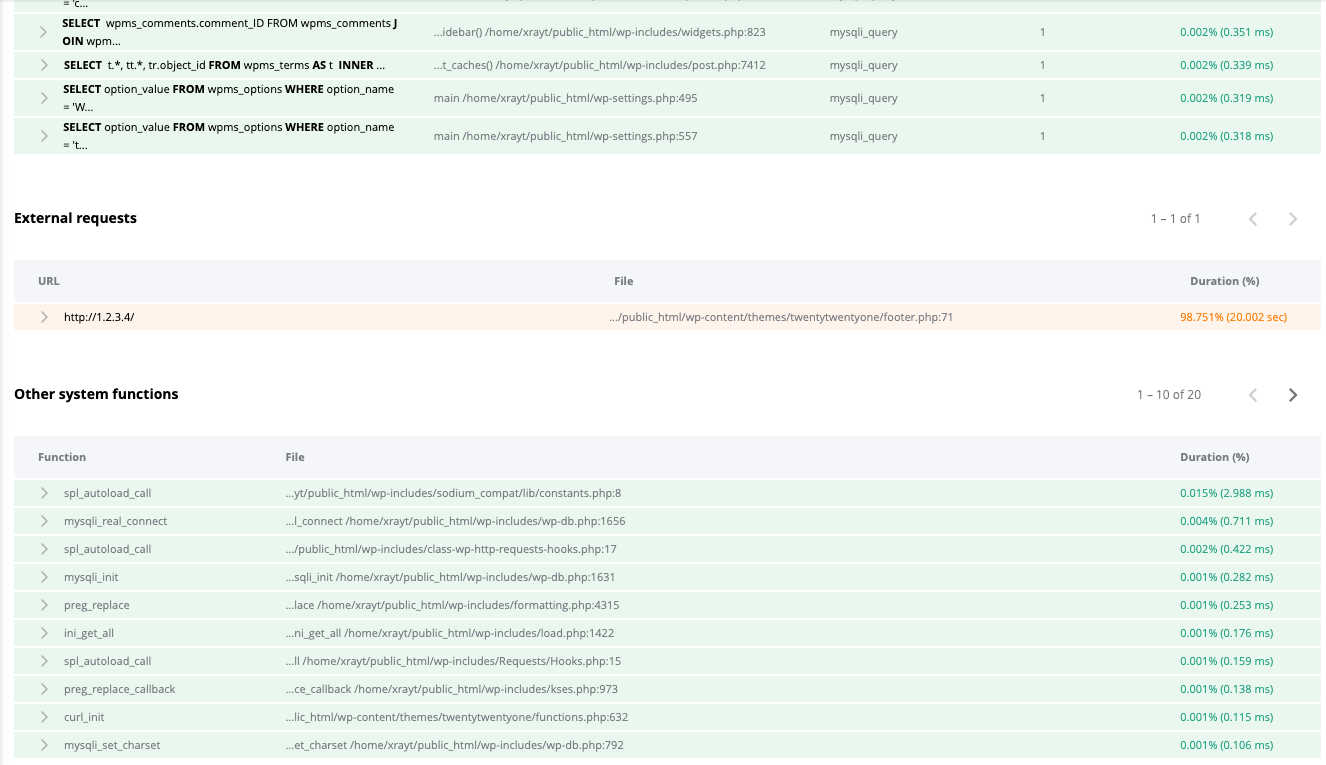The height and width of the screenshot is (765, 1326).
Task: Expand the ini_get_all function row
Action: 42,633
